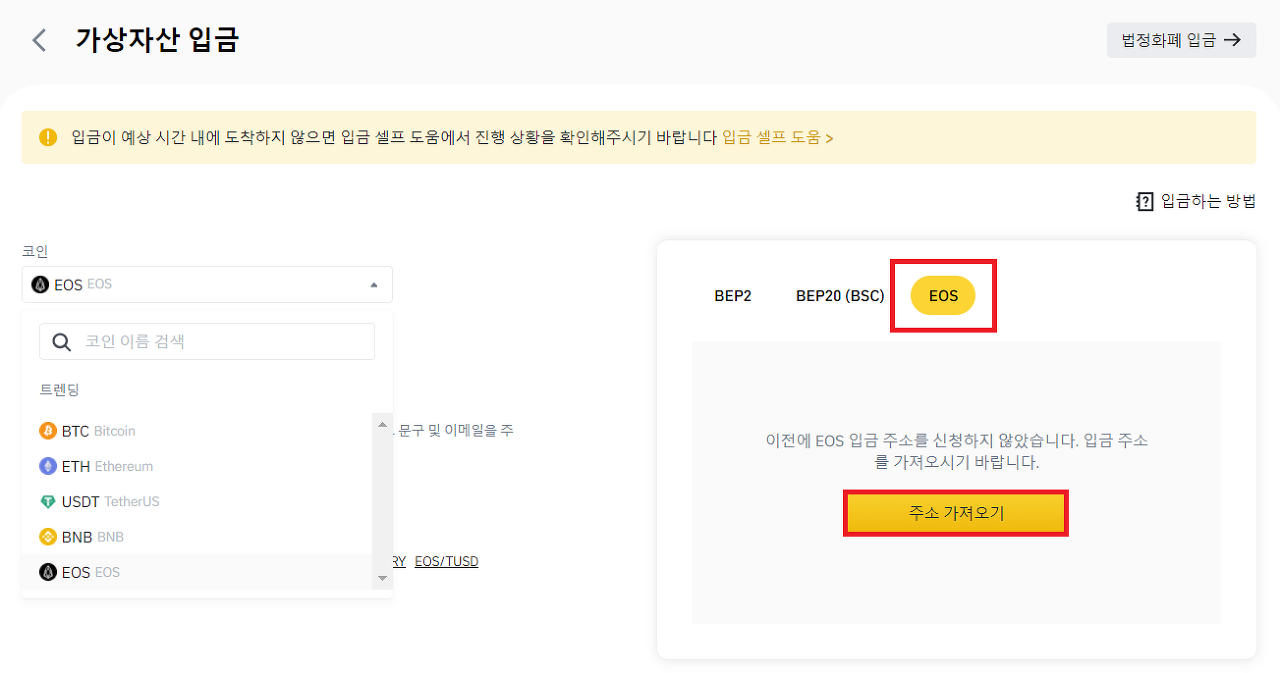Click the yellow warning exclamation icon
The width and height of the screenshot is (1280, 673).
click(46, 137)
